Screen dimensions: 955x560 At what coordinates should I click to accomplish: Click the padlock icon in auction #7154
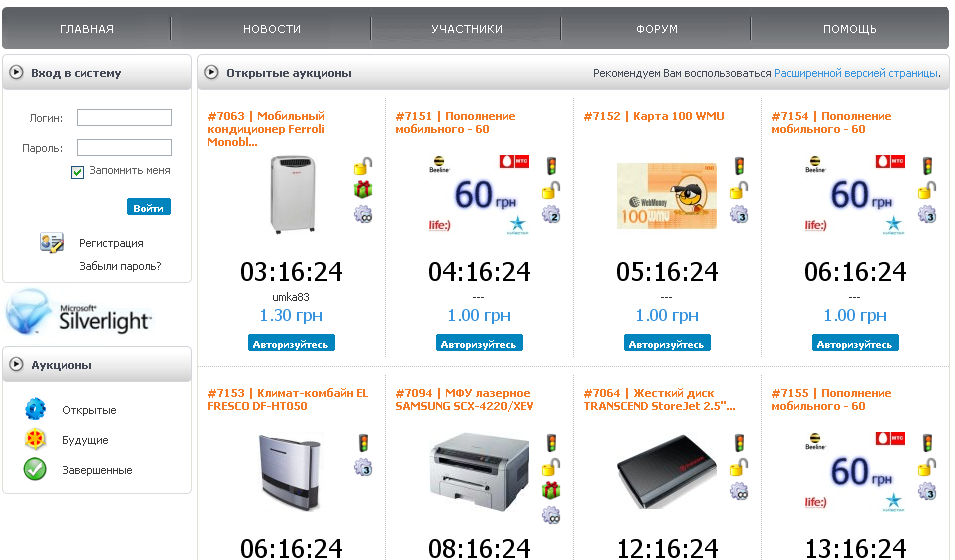coord(928,190)
